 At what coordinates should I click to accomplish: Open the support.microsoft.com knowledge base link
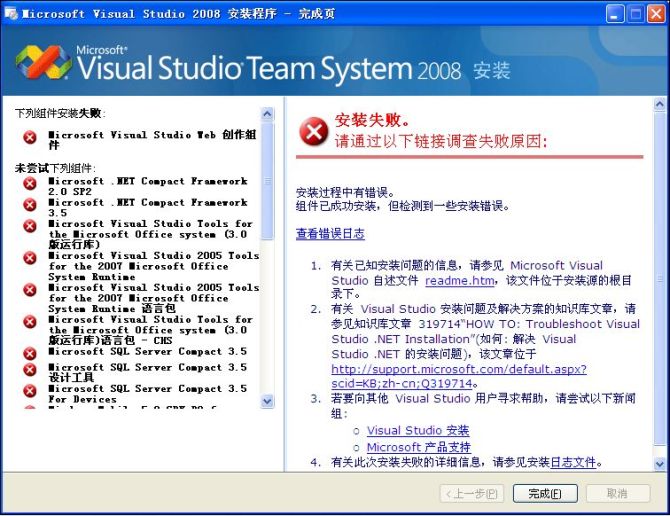click(459, 376)
